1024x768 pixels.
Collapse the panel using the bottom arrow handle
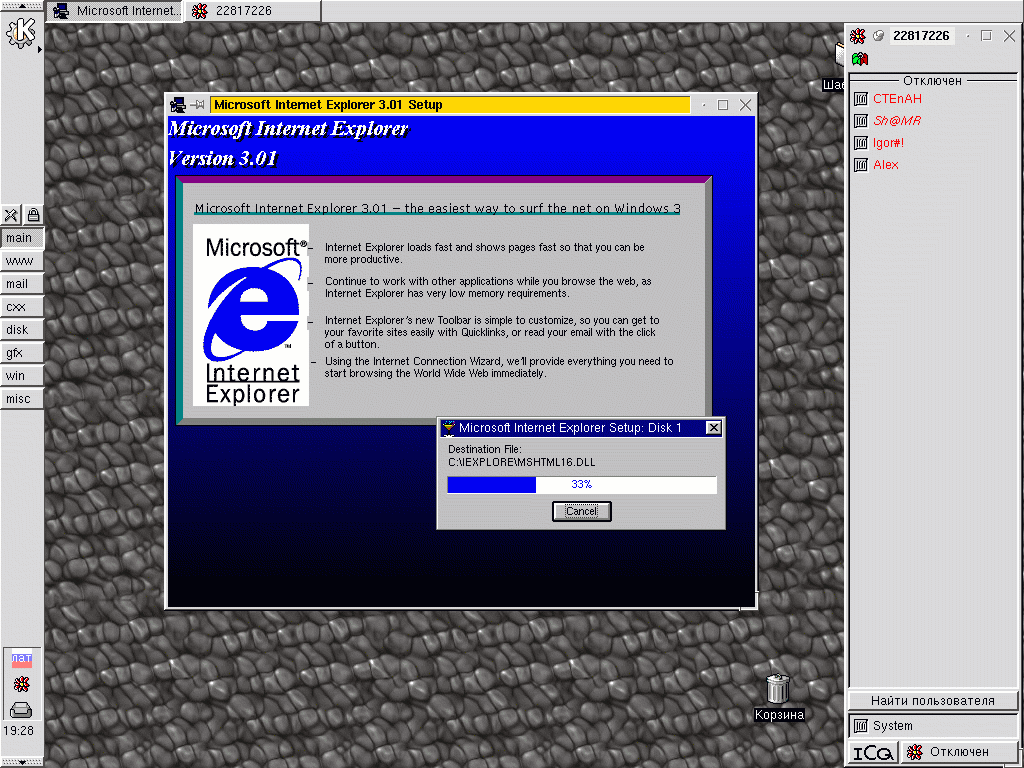pyautogui.click(x=22, y=762)
